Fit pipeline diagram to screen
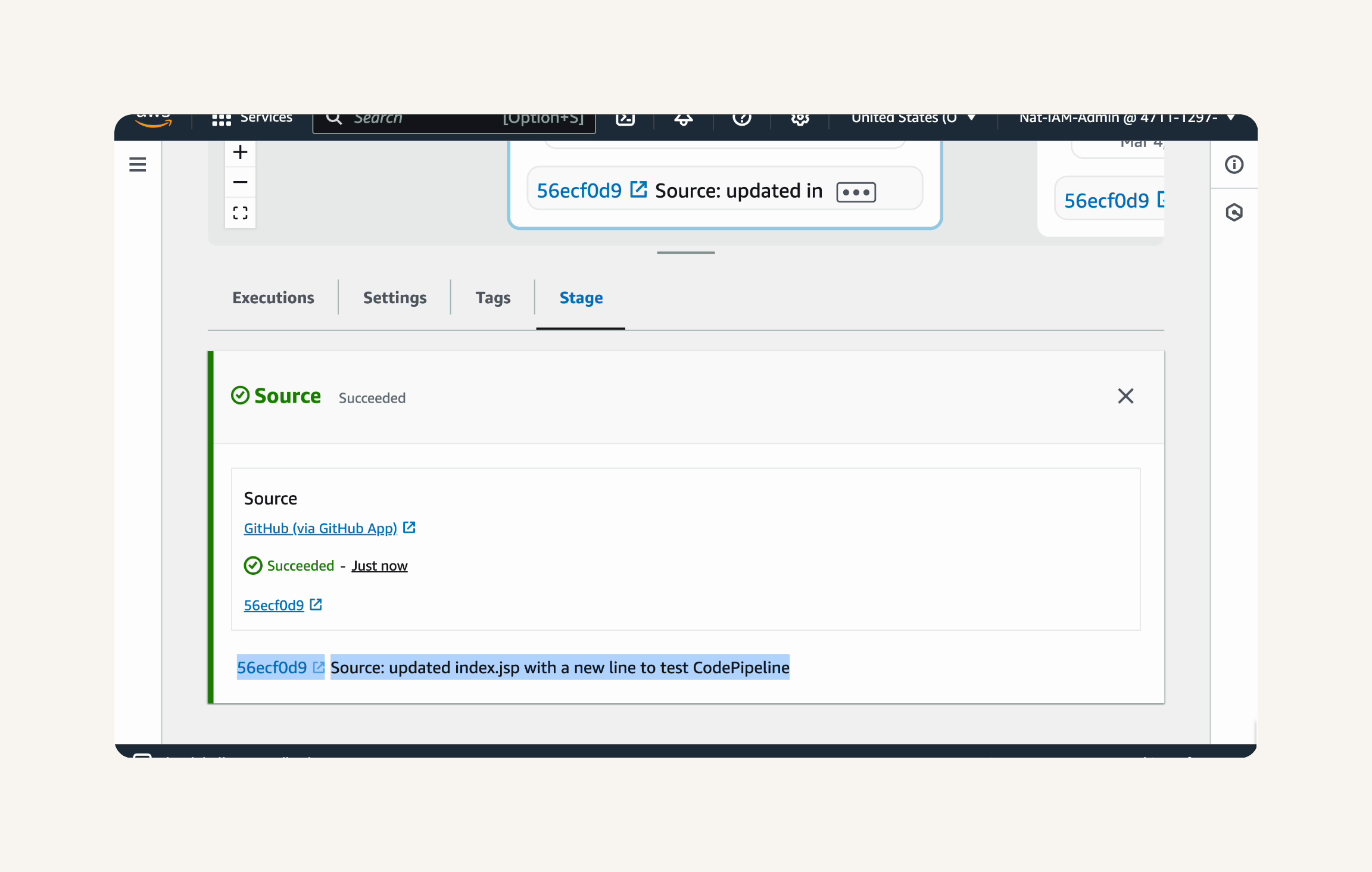The width and height of the screenshot is (1372, 872). click(241, 213)
